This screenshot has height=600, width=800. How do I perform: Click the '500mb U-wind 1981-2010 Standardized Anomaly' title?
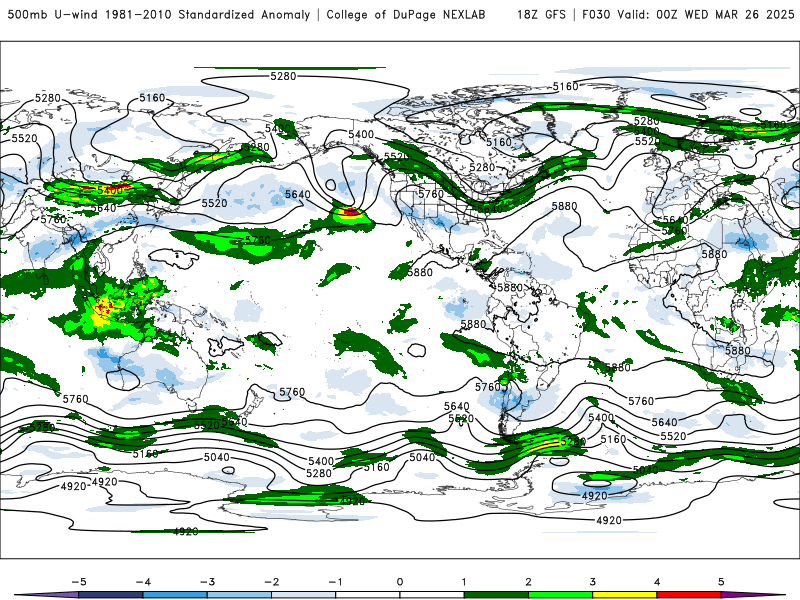tap(158, 15)
